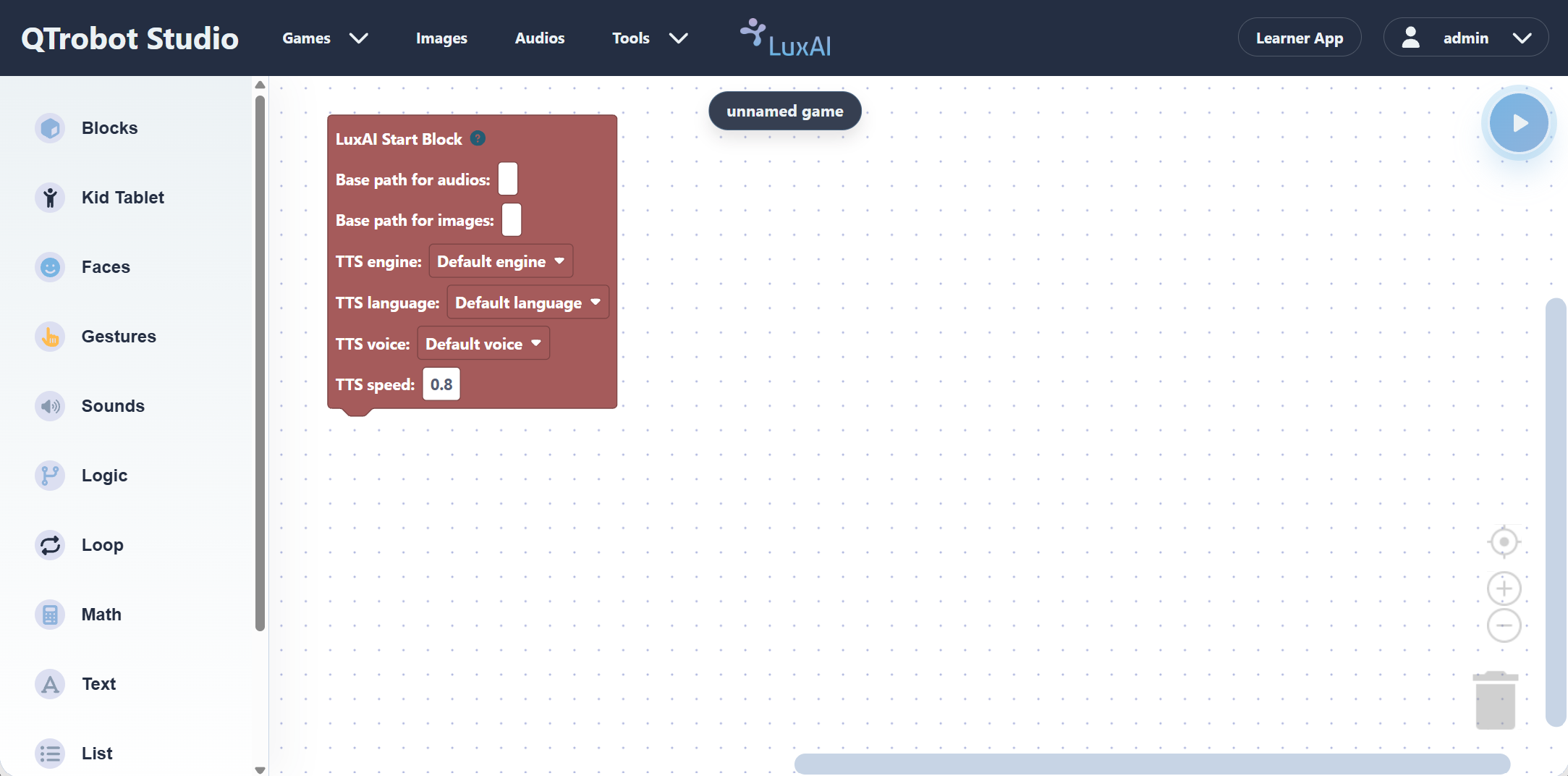Open the TTS engine dropdown
1568x776 pixels.
pos(501,261)
